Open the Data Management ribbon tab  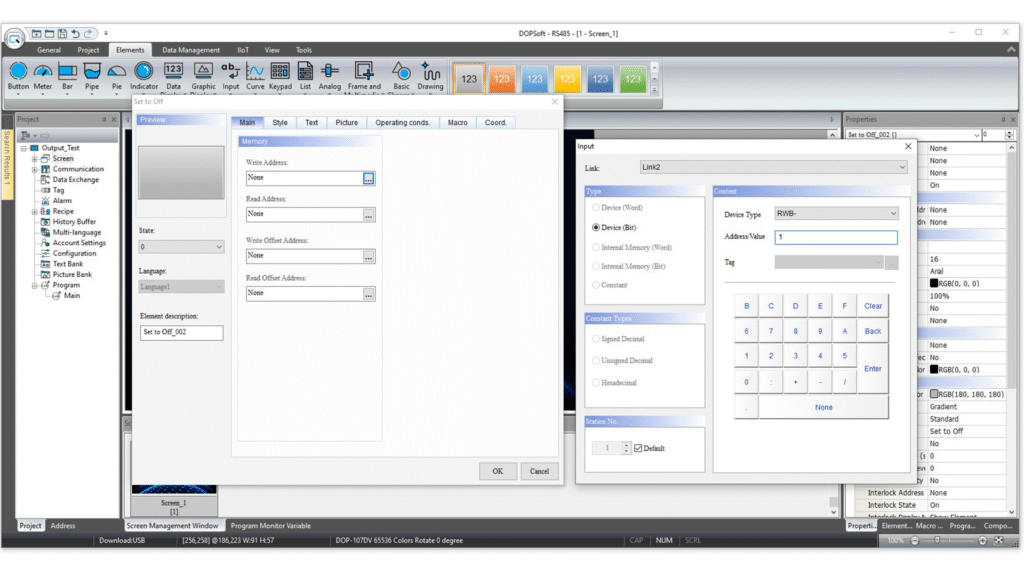(x=191, y=50)
